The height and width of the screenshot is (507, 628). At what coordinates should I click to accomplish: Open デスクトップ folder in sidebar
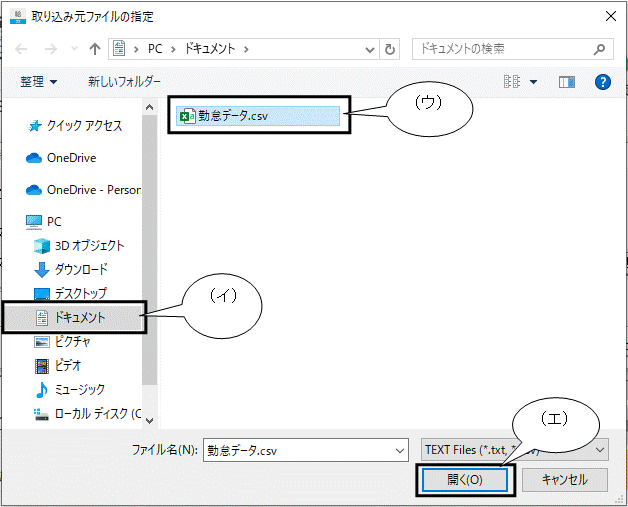click(x=71, y=294)
